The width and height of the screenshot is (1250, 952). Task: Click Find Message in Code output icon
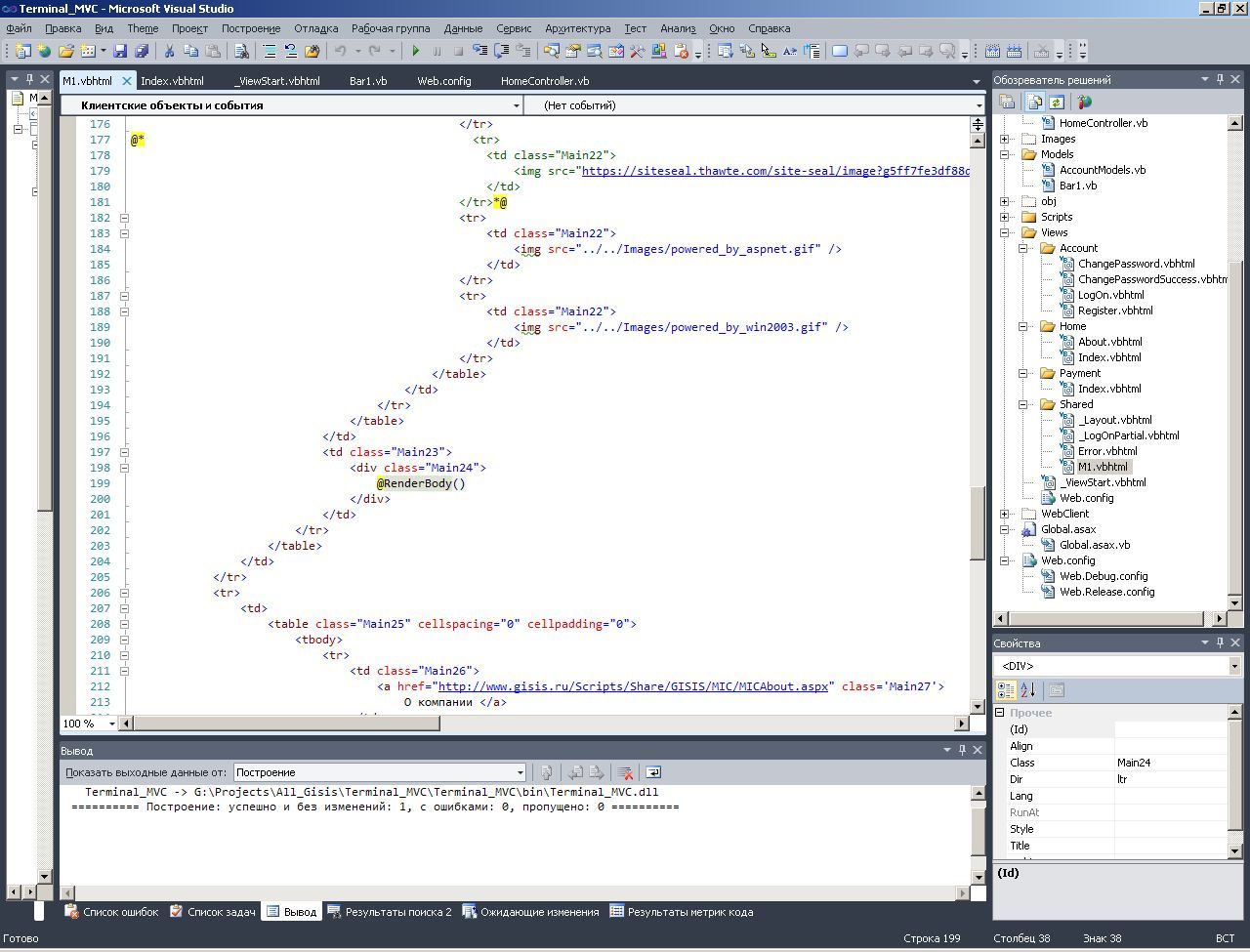(x=547, y=772)
